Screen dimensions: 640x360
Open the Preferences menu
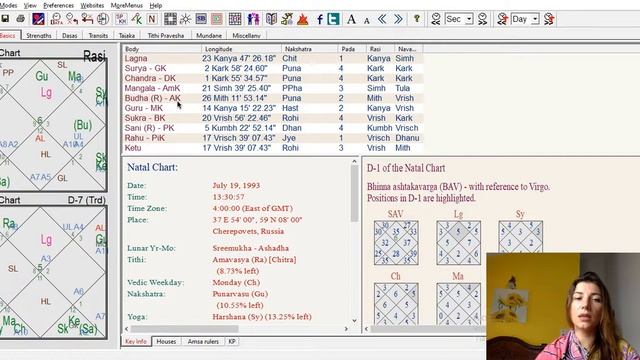coord(58,5)
